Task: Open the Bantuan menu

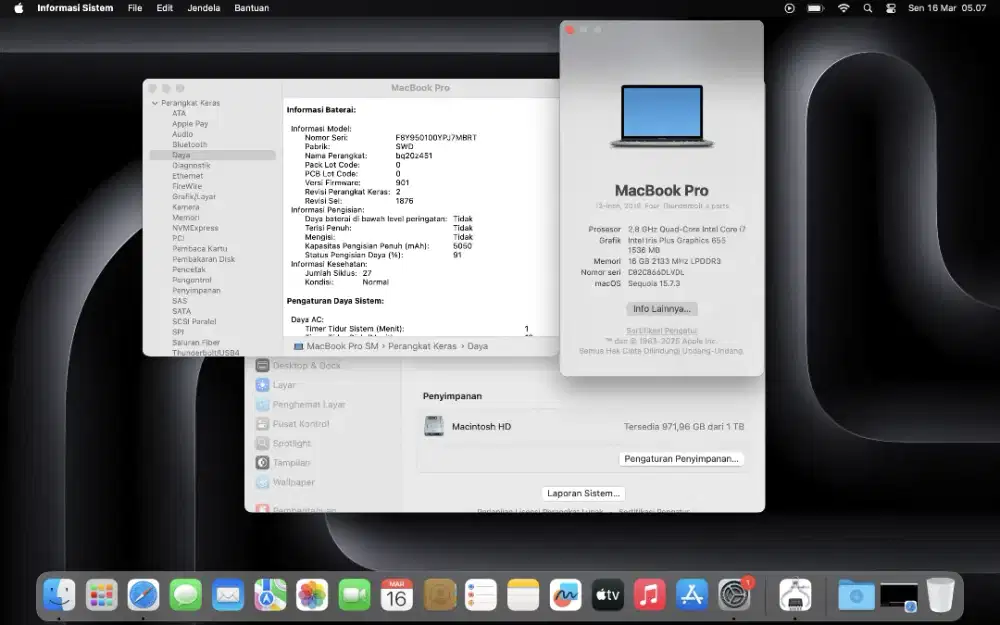Action: click(x=252, y=8)
